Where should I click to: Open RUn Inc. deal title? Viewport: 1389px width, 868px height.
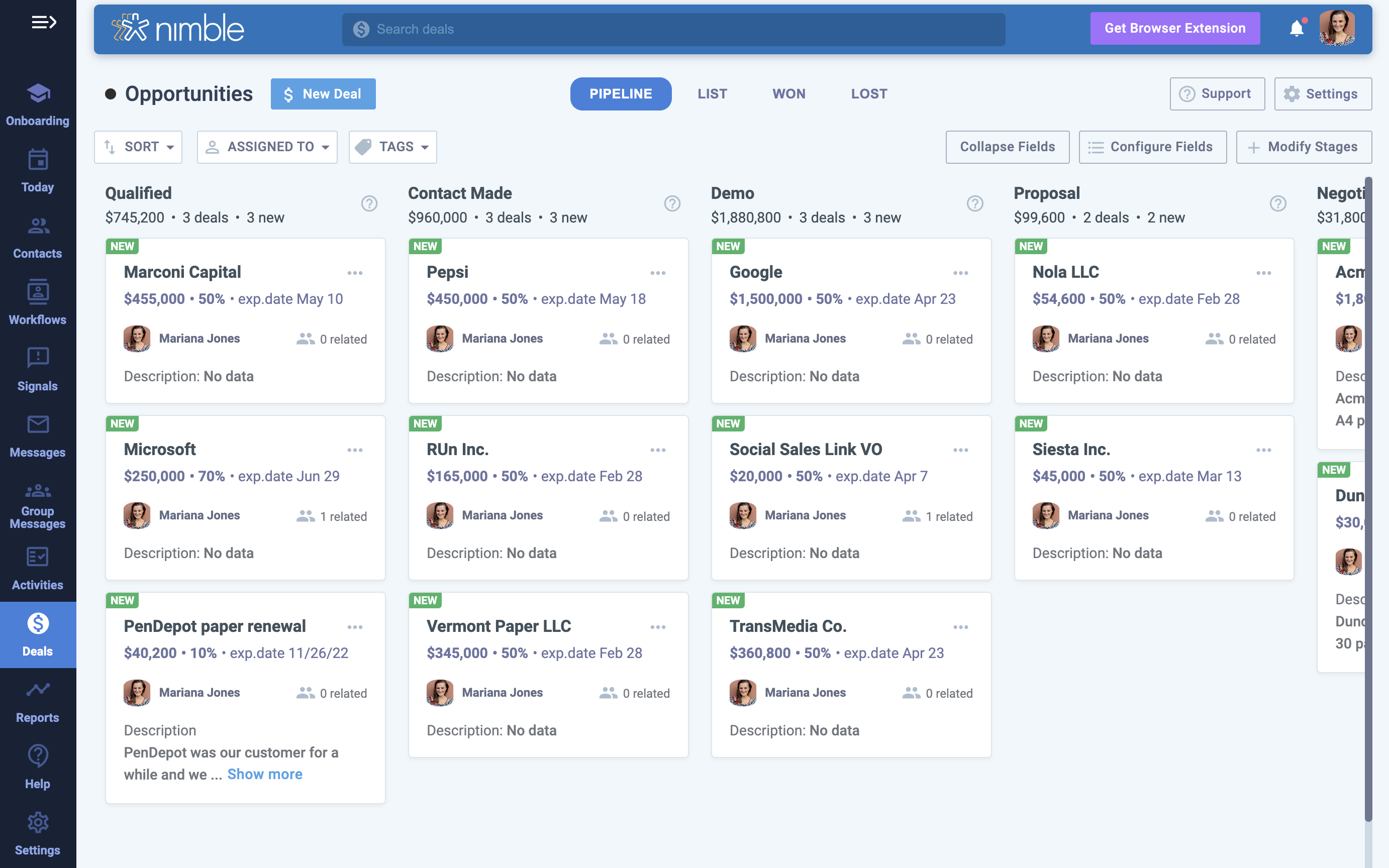pos(457,449)
